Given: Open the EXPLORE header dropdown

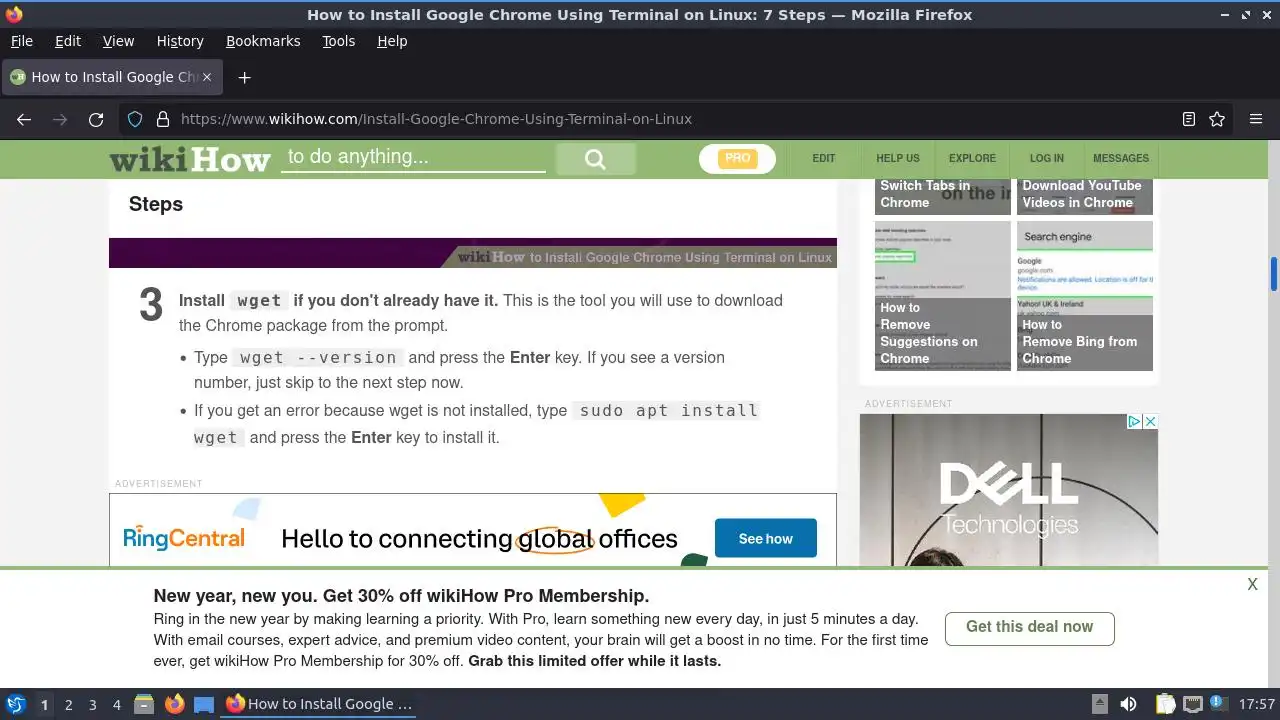Looking at the screenshot, I should pyautogui.click(x=972, y=159).
